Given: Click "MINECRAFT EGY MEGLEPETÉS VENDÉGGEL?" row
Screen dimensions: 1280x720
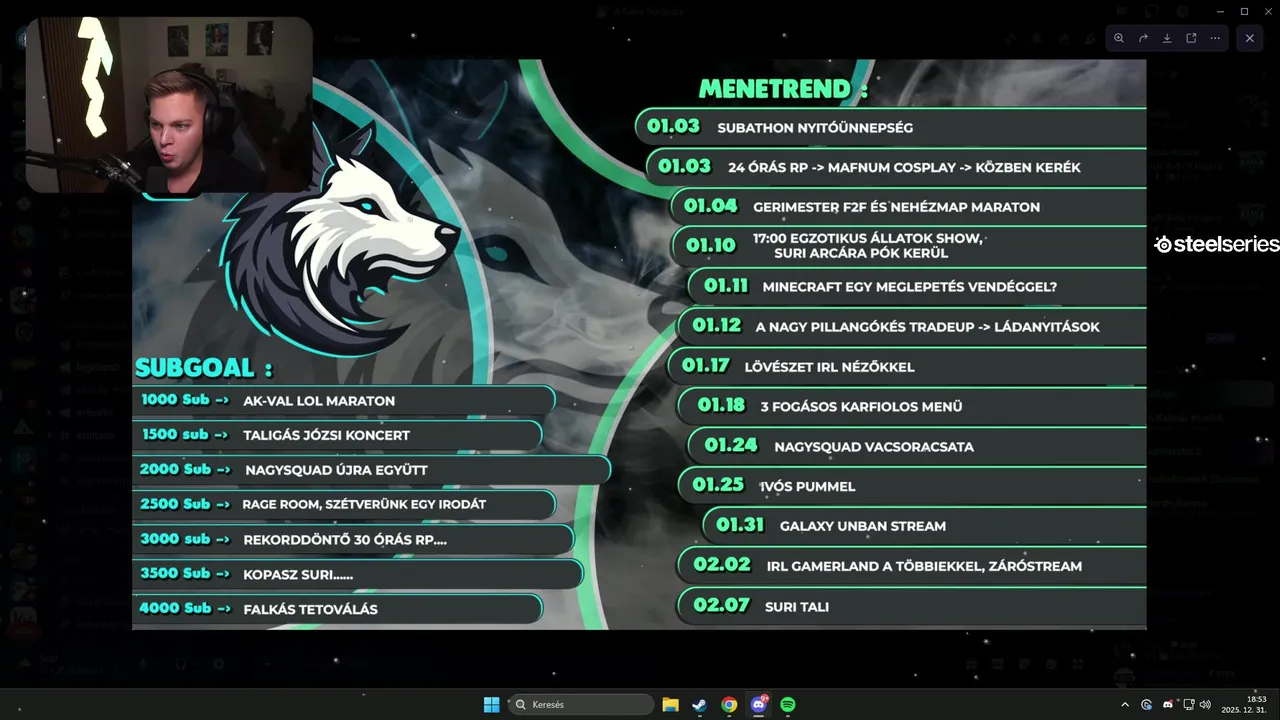Looking at the screenshot, I should coord(918,287).
